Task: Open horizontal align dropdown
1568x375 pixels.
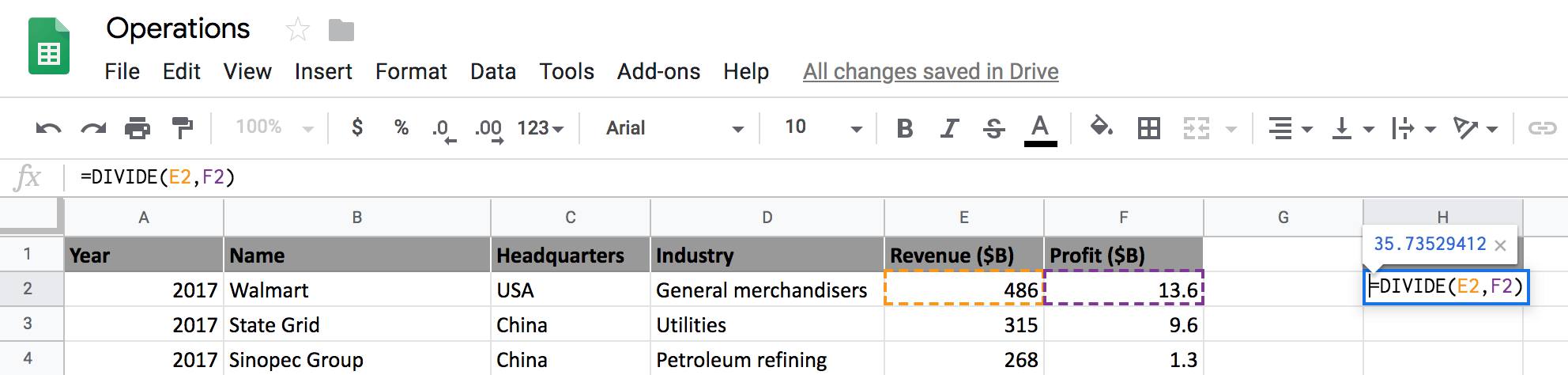Action: (1290, 128)
